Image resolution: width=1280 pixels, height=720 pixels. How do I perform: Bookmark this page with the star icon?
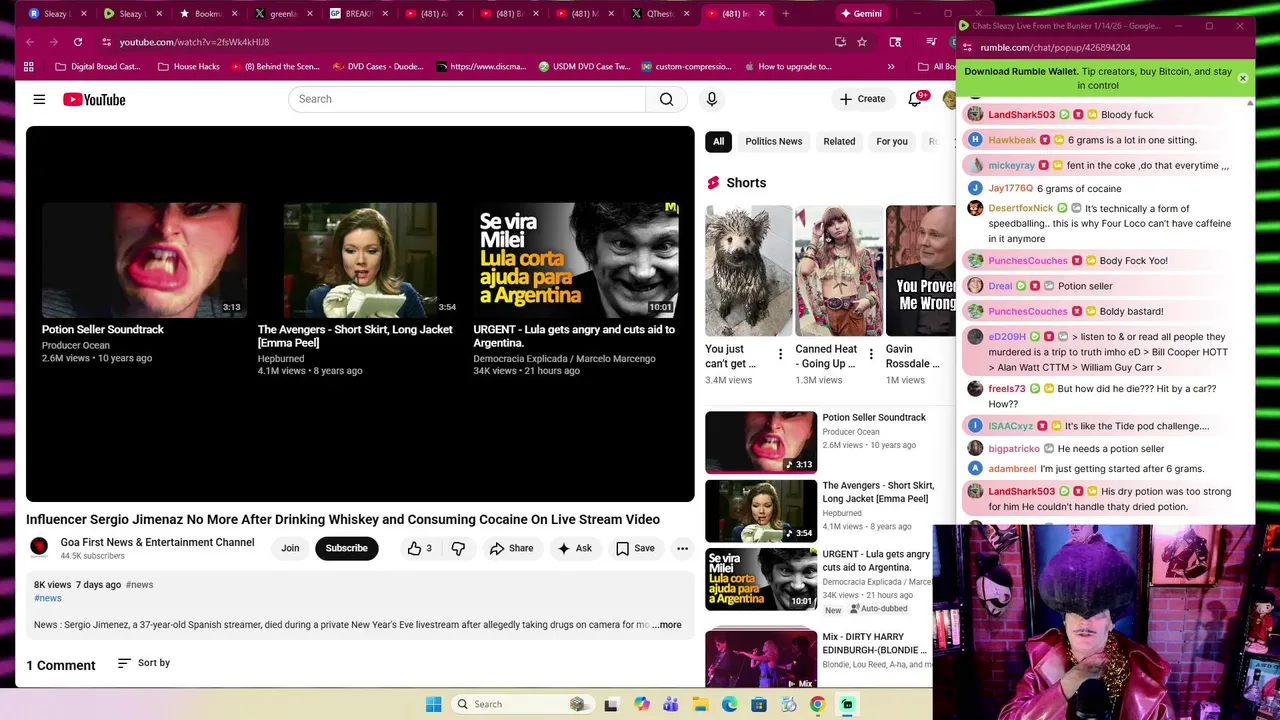click(x=862, y=42)
